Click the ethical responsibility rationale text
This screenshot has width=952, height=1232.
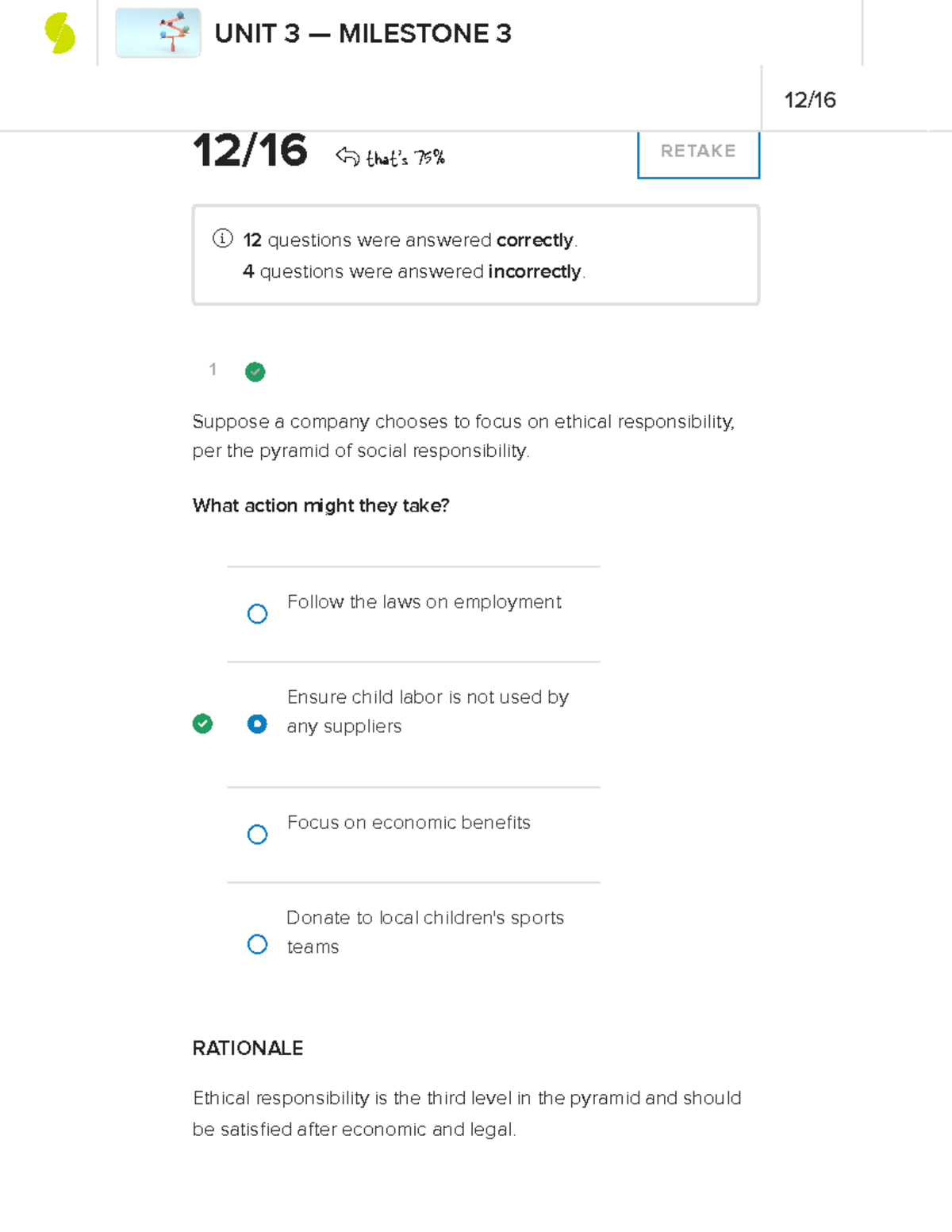point(466,1113)
